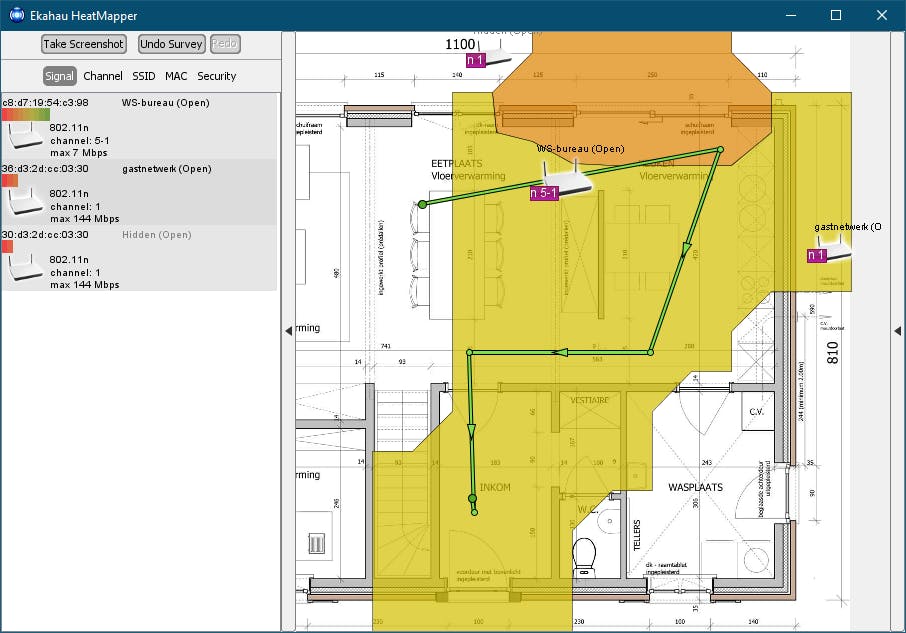906x633 pixels.
Task: Click the router icon for WS-bureau in list
Action: pos(25,136)
